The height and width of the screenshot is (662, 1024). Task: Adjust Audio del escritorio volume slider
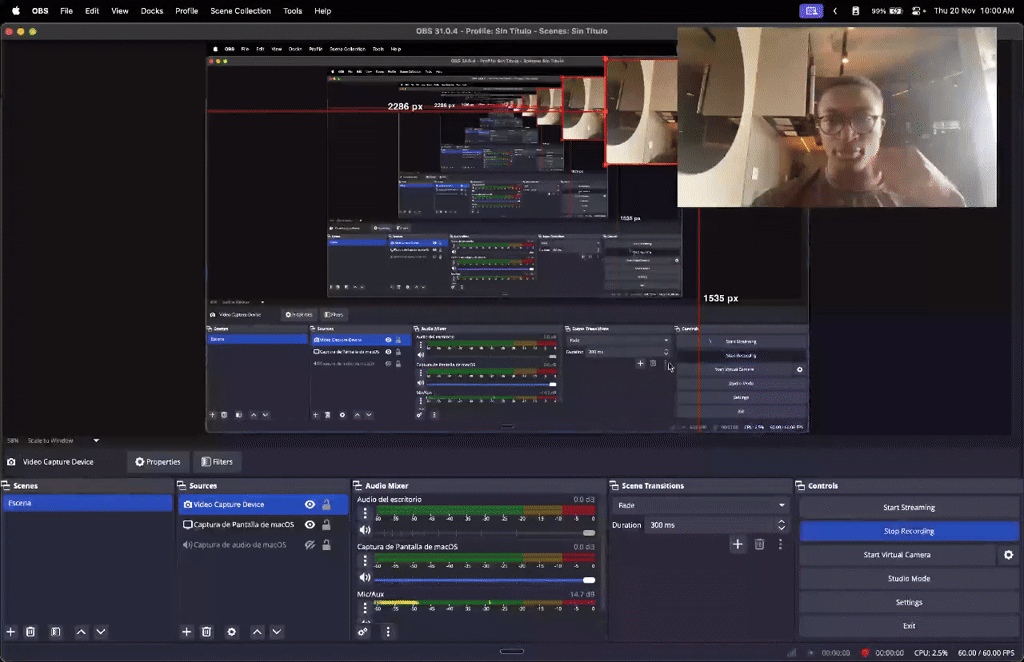(484, 533)
